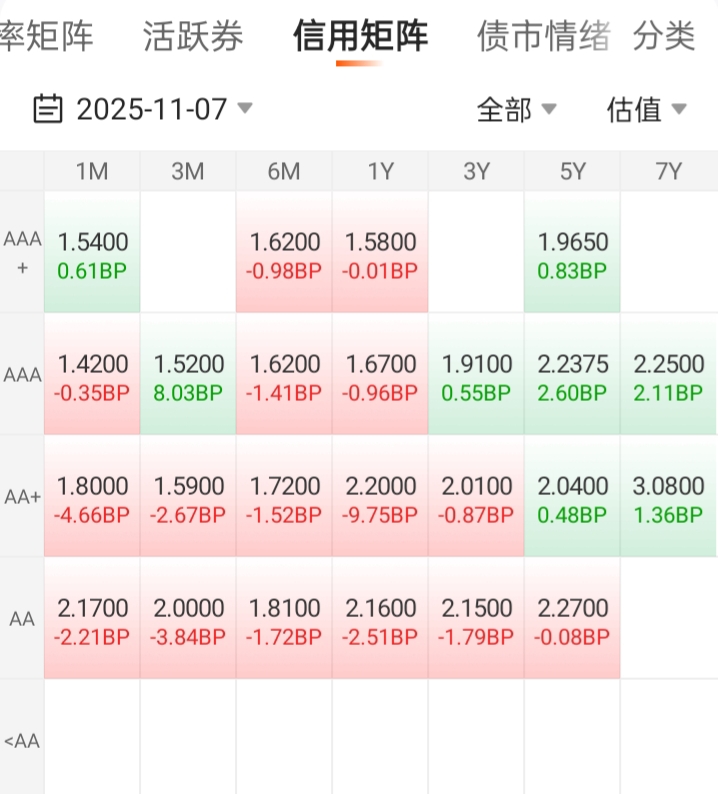Expand the 全部 filter dropdown

[515, 109]
